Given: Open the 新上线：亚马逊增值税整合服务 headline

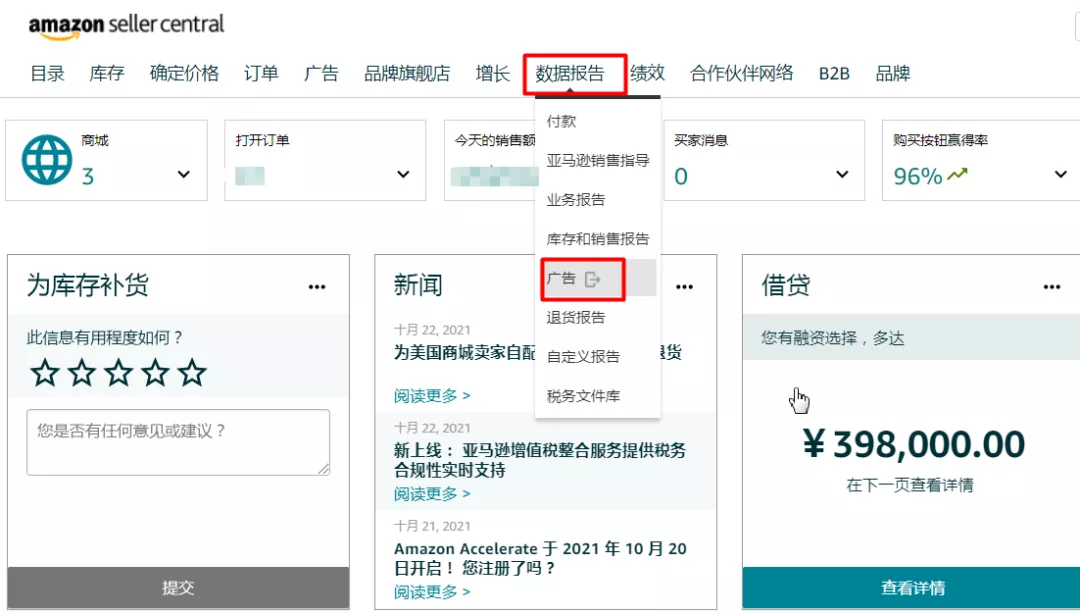Looking at the screenshot, I should 540,460.
